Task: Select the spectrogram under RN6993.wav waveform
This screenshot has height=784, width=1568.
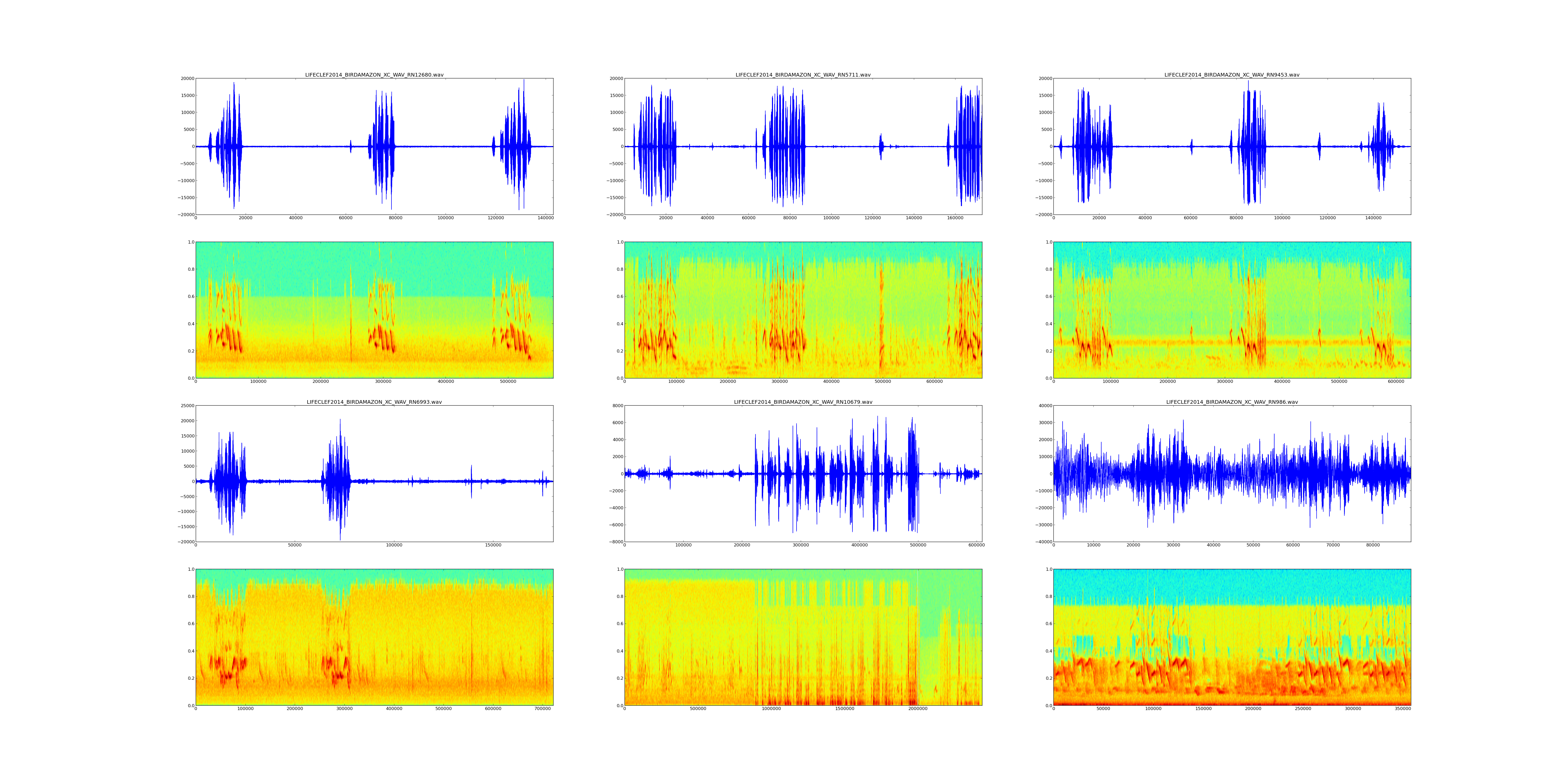Action: coord(374,637)
